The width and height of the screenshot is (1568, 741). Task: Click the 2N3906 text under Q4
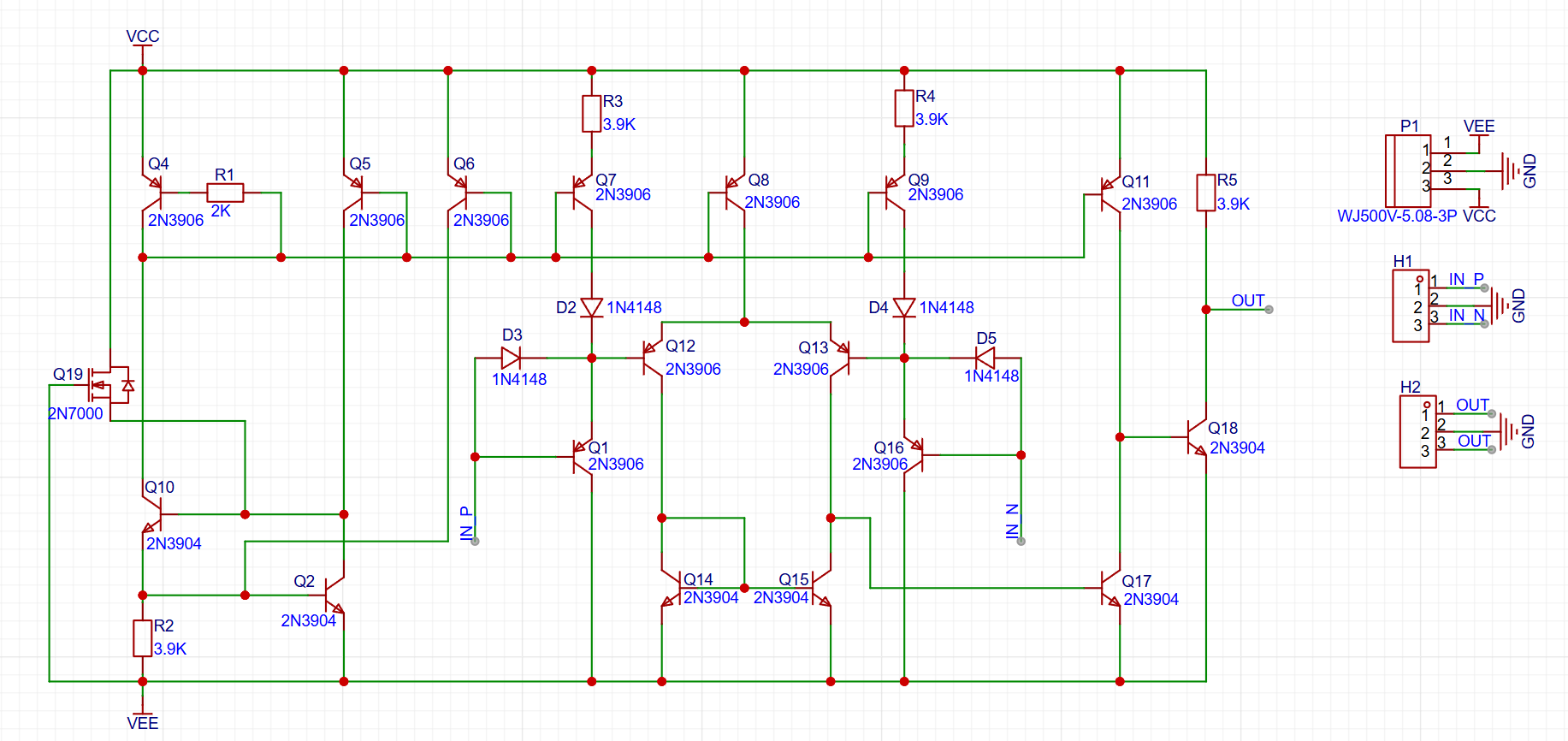(175, 220)
